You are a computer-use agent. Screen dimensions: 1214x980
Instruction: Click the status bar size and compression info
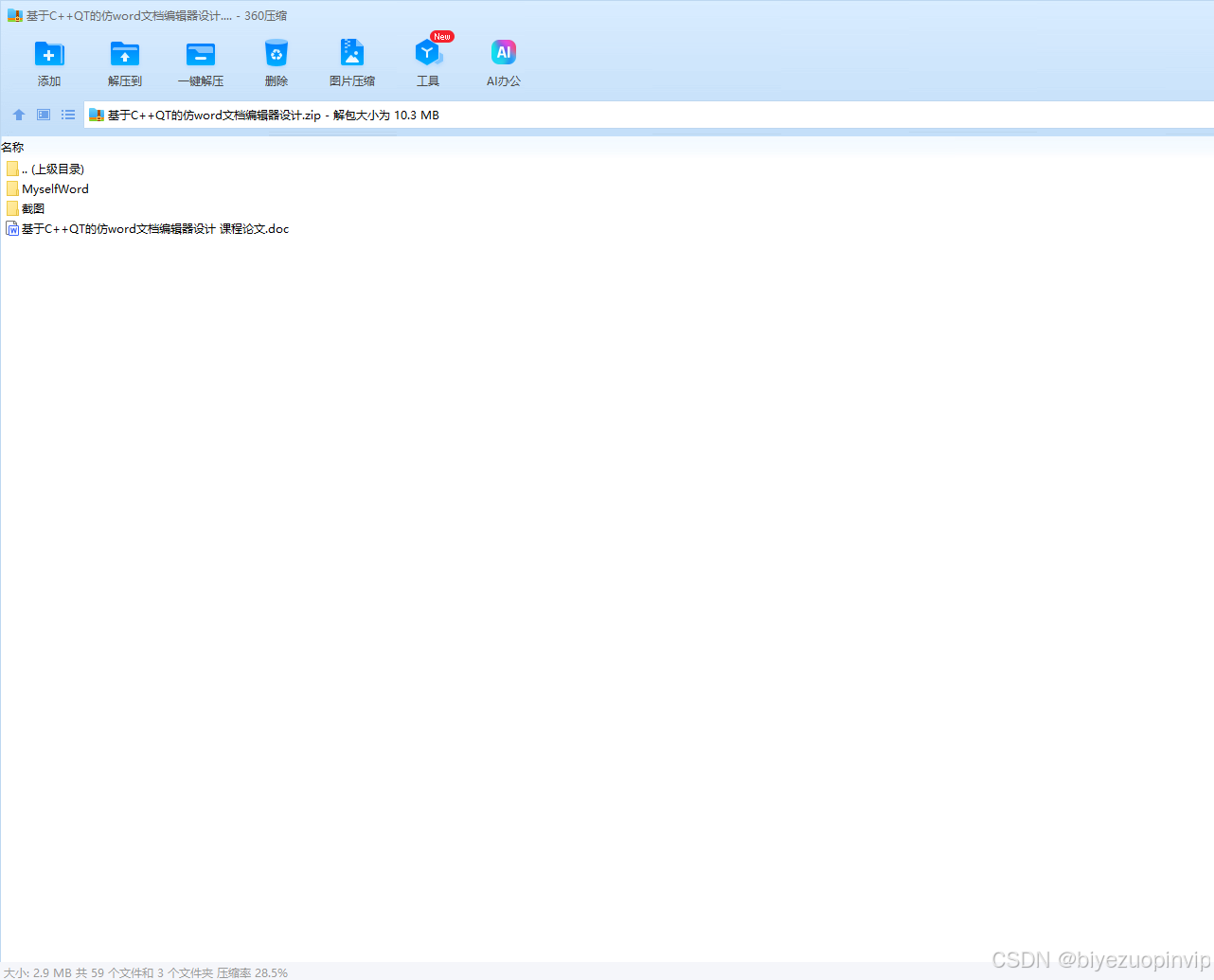(146, 972)
